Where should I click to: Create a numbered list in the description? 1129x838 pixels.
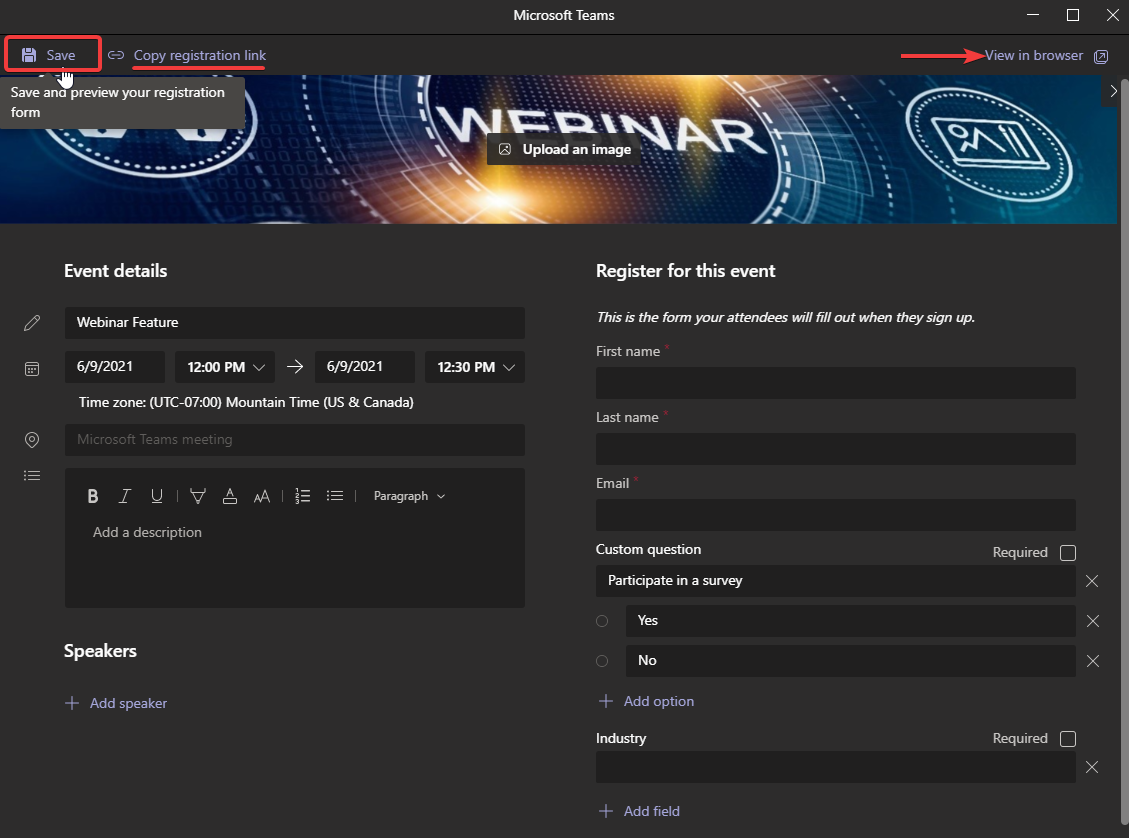click(x=302, y=495)
